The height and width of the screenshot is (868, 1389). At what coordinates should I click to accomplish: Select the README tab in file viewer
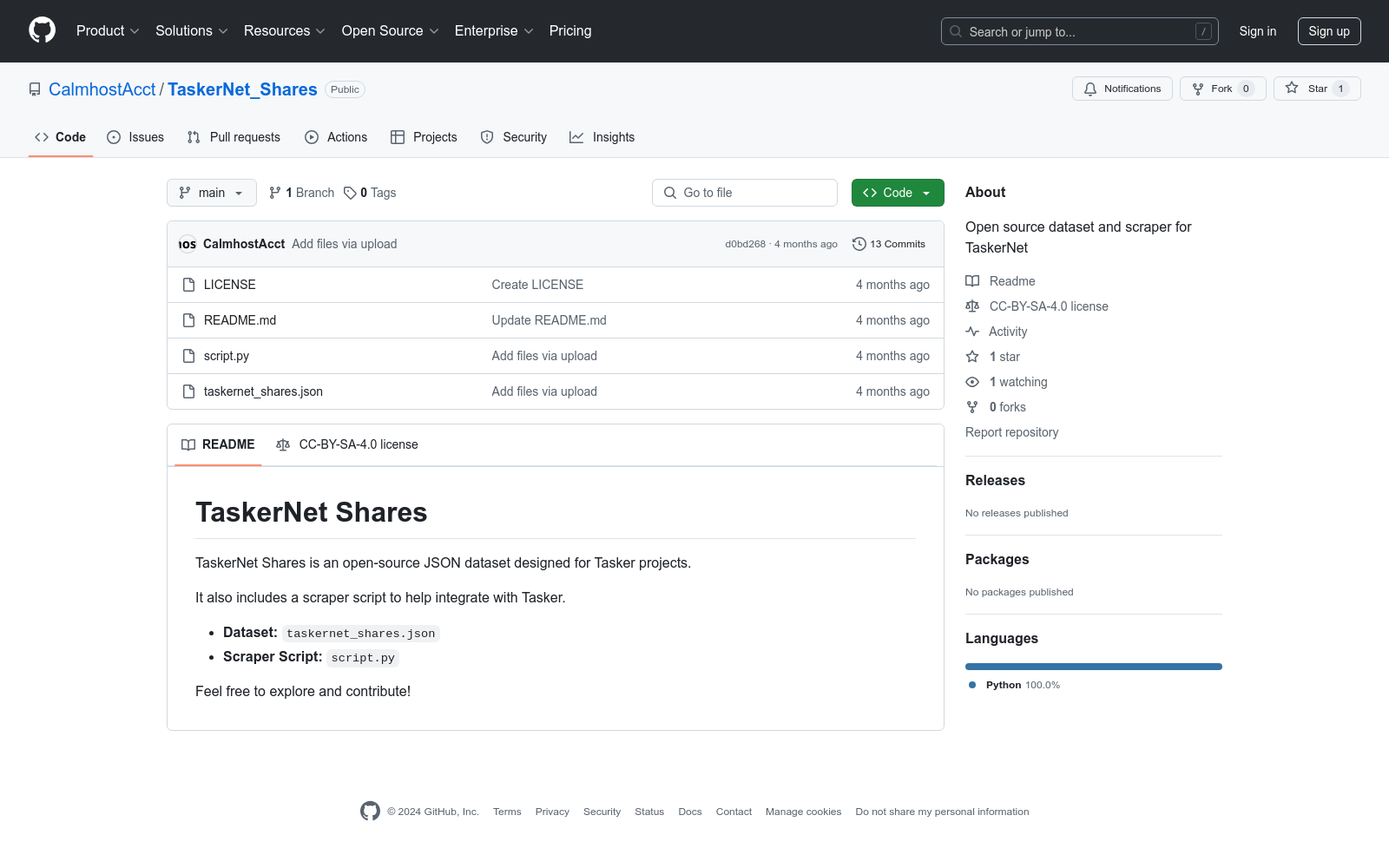pos(218,444)
